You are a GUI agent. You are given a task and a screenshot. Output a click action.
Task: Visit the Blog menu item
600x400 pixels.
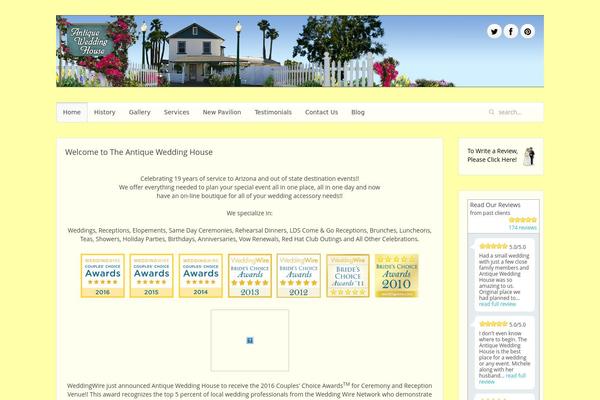(x=358, y=112)
